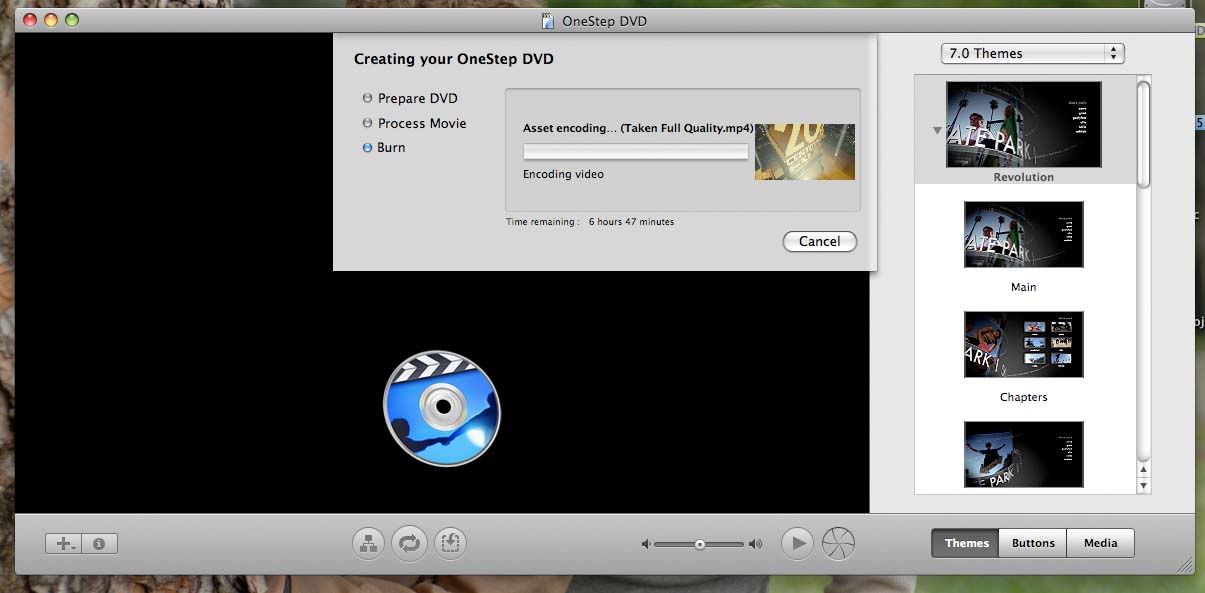Click the theme list scroll up arrow
The image size is (1205, 593).
(x=1144, y=470)
